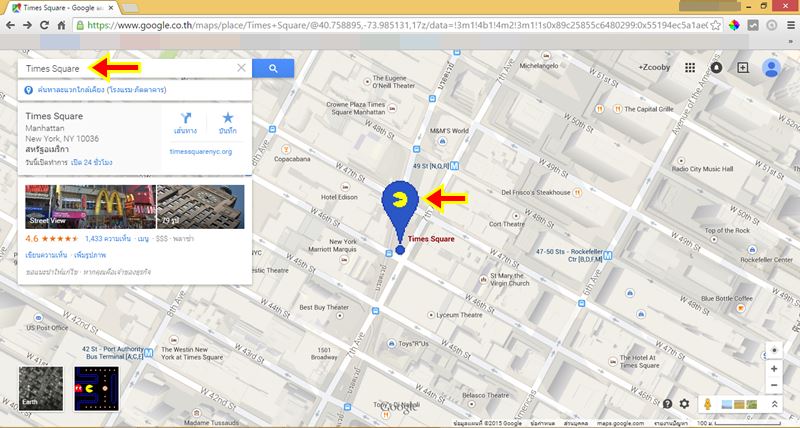Image resolution: width=800 pixels, height=428 pixels.
Task: Click the blue search magnifier button
Action: click(x=273, y=68)
